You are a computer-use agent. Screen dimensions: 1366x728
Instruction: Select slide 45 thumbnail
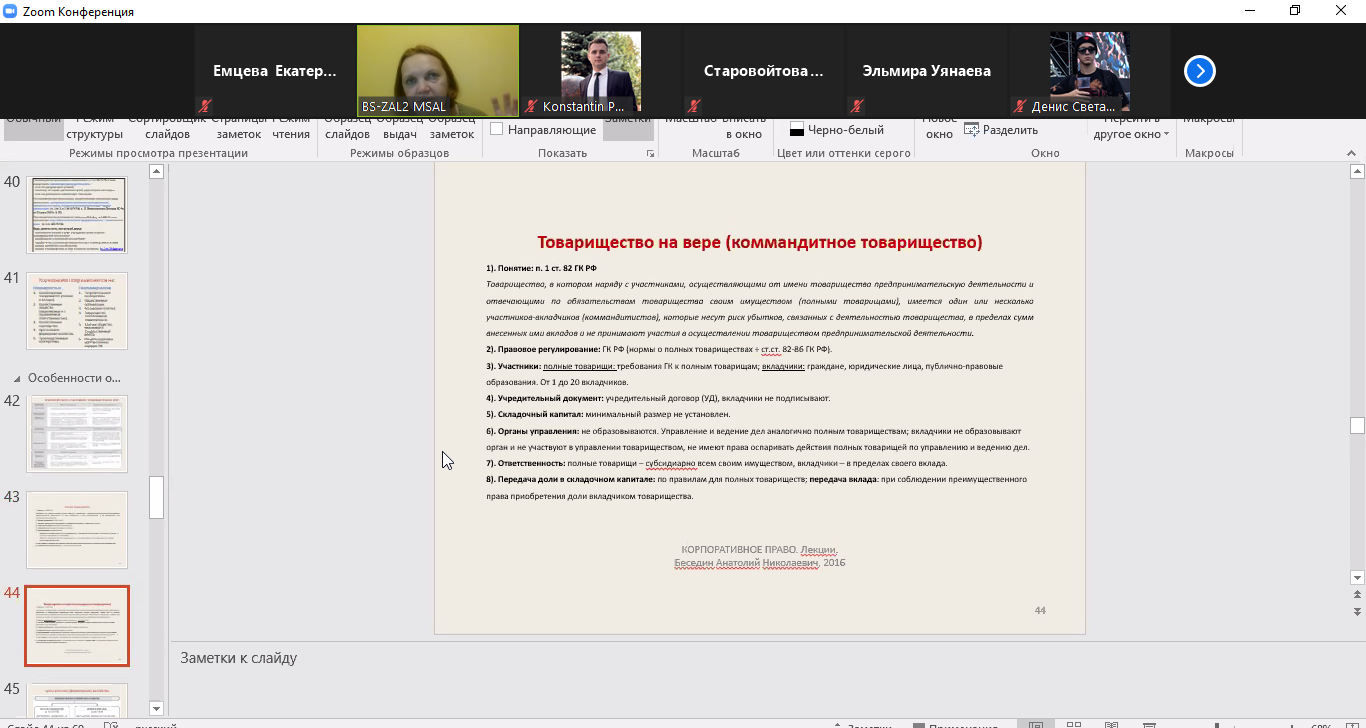point(77,700)
